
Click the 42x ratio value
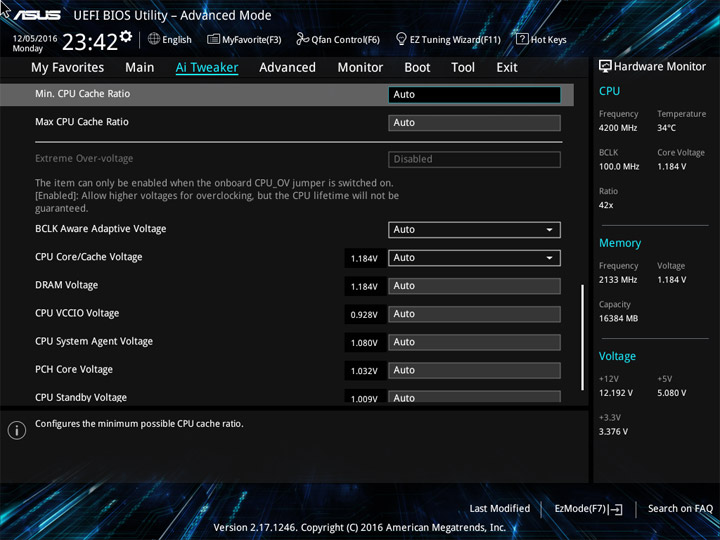point(606,205)
